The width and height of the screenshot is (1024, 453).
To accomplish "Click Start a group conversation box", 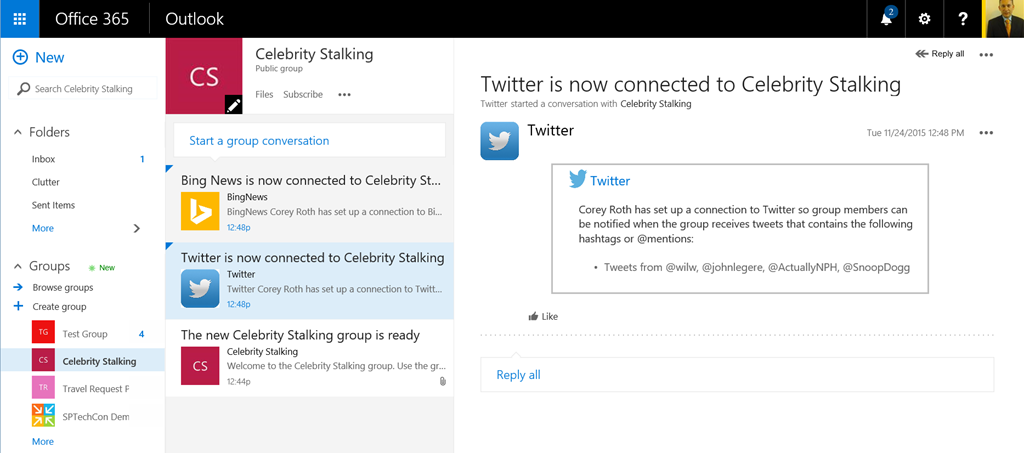I will [310, 140].
